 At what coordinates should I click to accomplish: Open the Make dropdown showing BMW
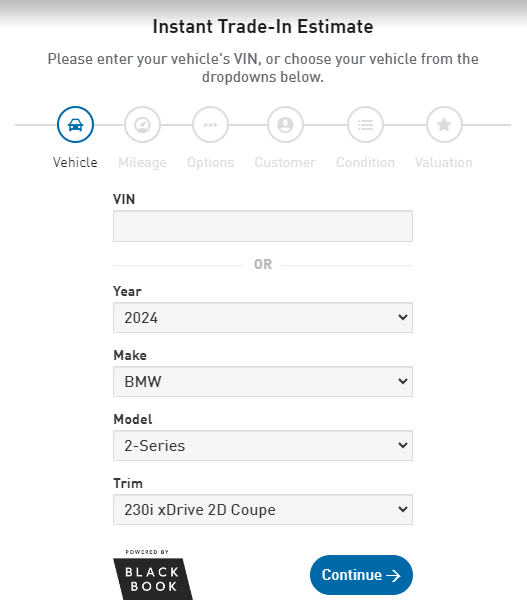(263, 381)
